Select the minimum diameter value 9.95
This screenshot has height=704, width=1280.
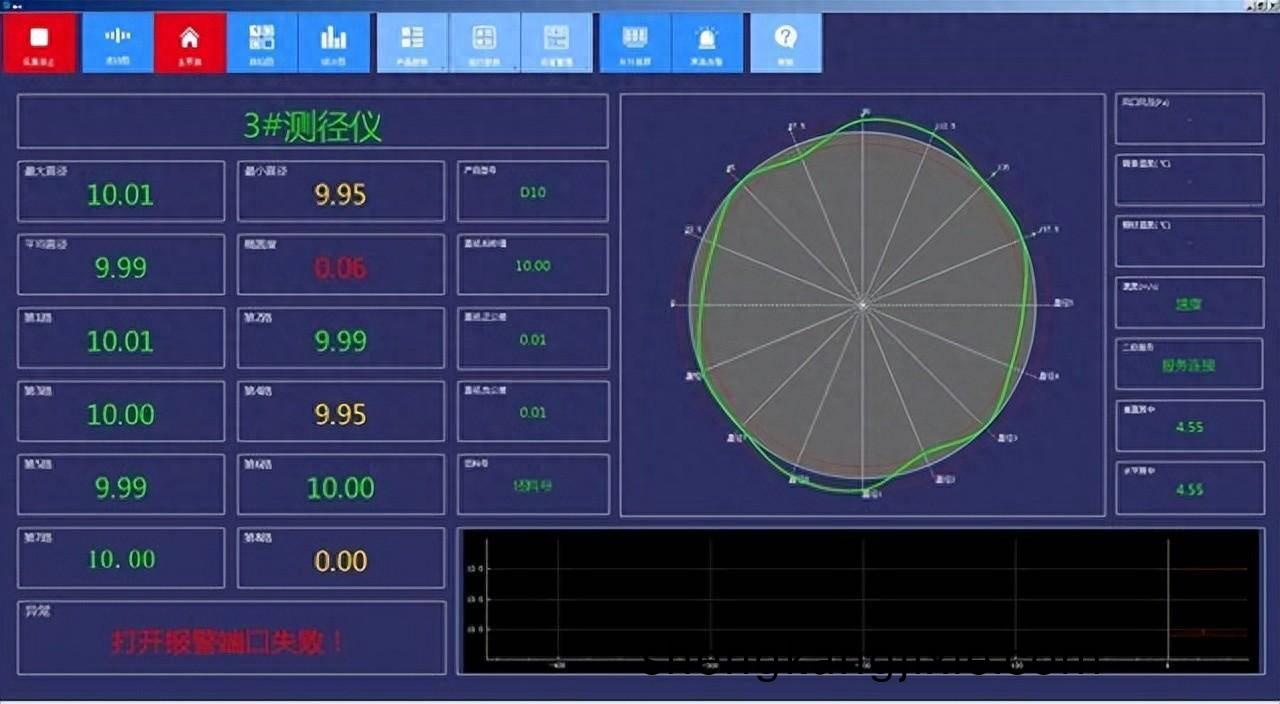click(x=340, y=195)
